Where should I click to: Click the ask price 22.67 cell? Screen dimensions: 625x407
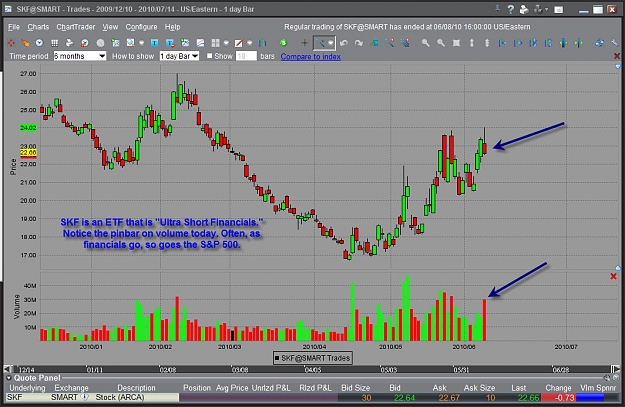pyautogui.click(x=449, y=397)
